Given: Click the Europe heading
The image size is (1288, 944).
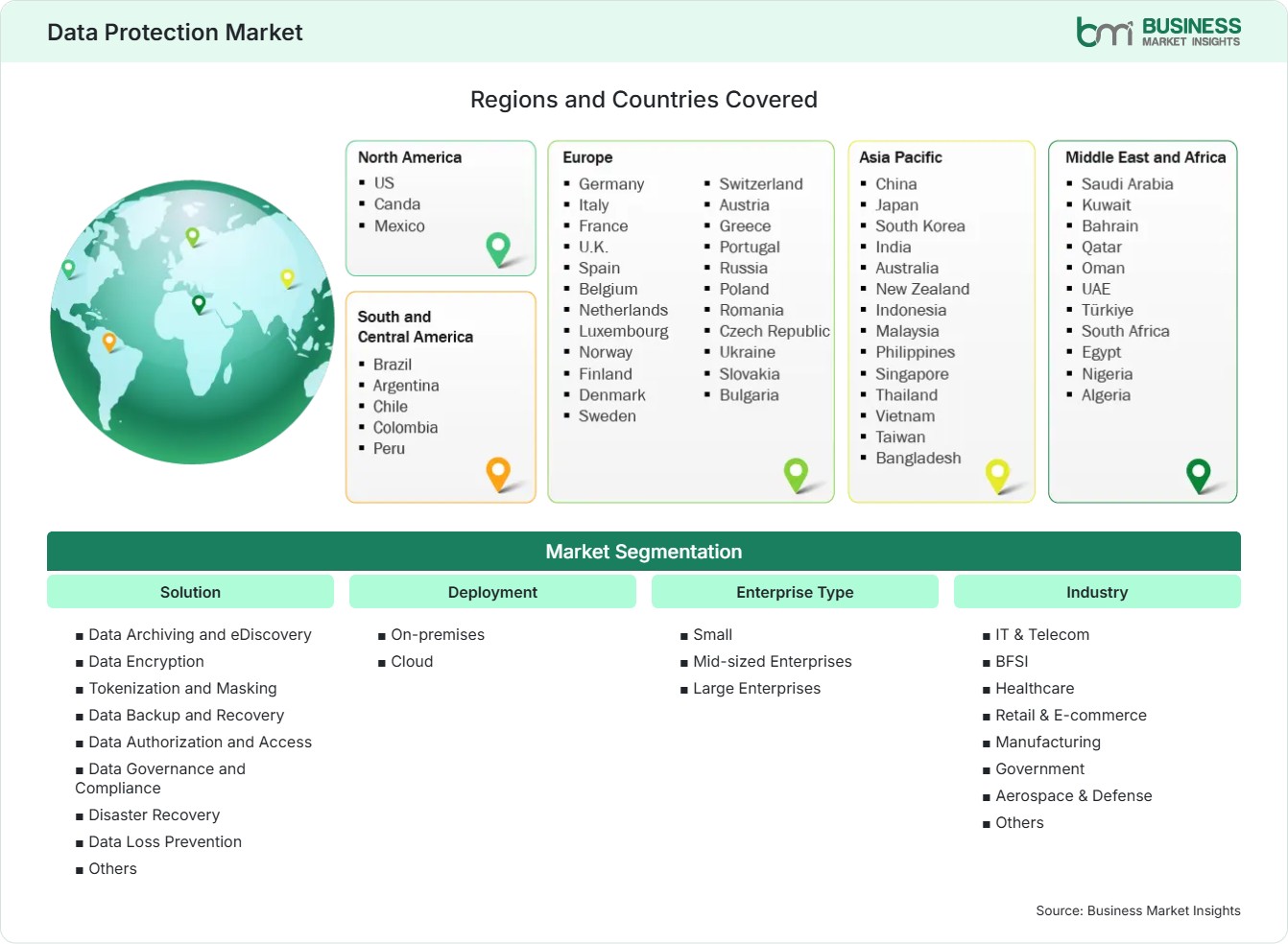Looking at the screenshot, I should (587, 157).
